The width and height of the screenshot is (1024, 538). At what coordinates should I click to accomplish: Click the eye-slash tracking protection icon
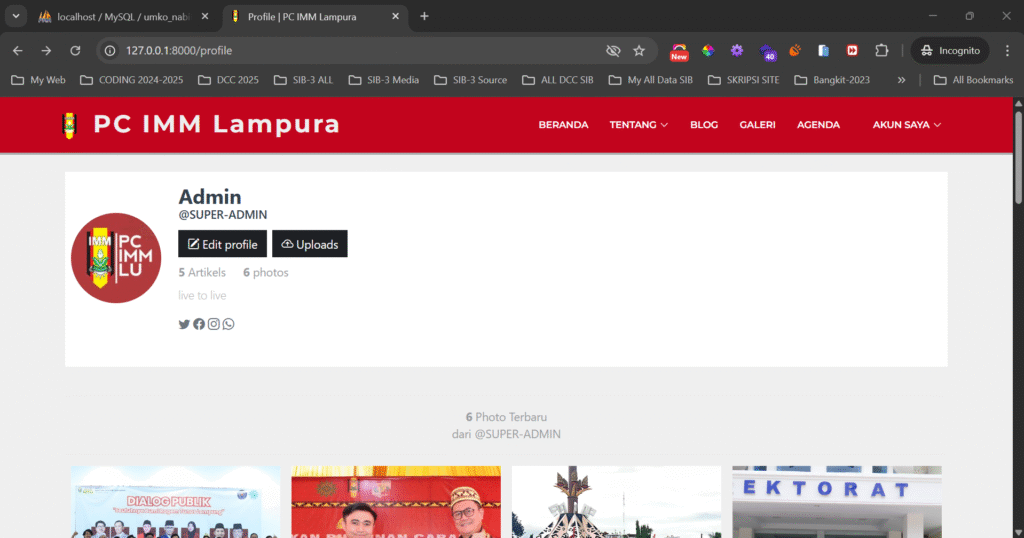(613, 50)
